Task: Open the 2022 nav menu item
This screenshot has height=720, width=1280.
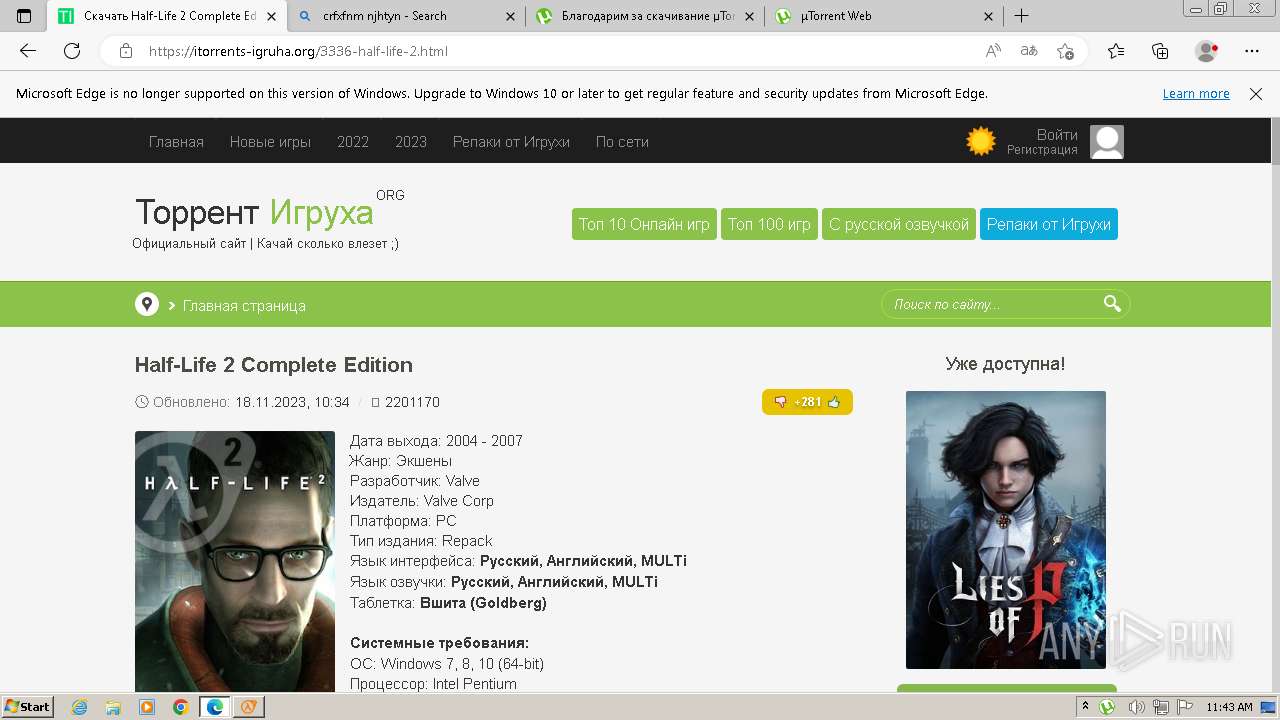Action: [x=353, y=142]
